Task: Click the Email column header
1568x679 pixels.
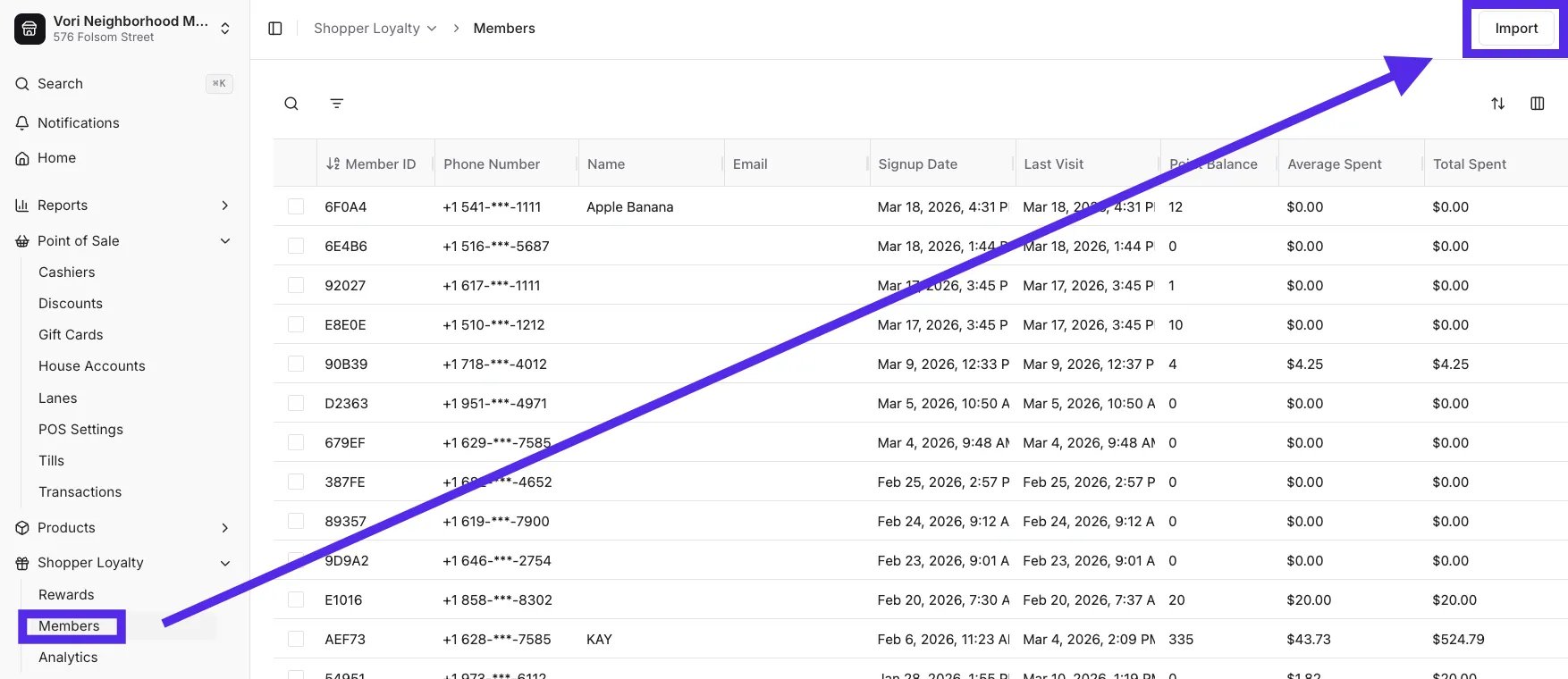Action: [x=750, y=164]
